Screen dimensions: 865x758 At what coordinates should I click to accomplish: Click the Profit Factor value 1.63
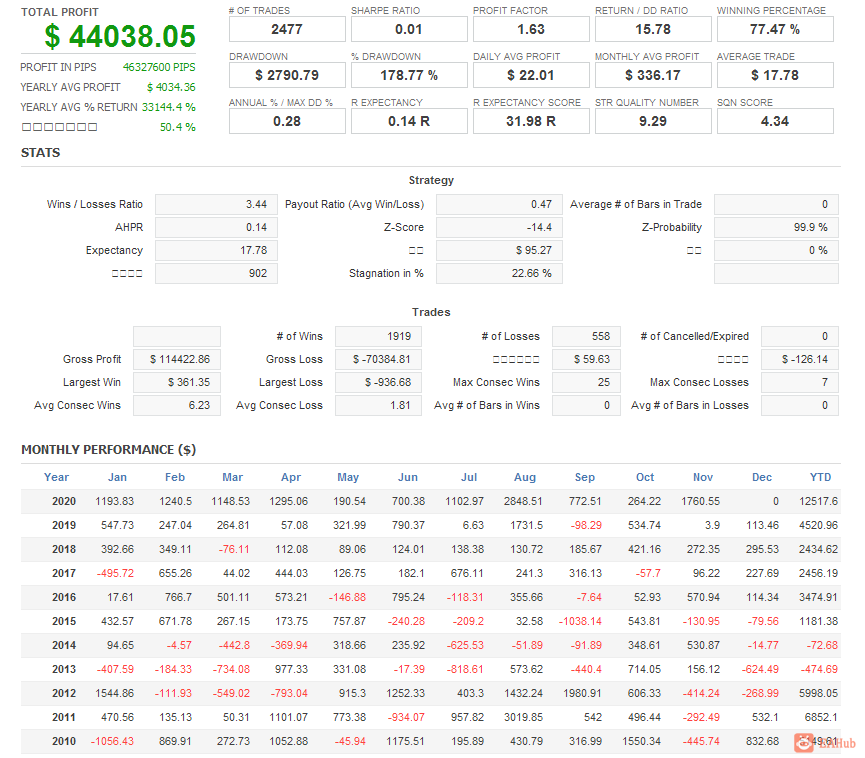[x=531, y=29]
